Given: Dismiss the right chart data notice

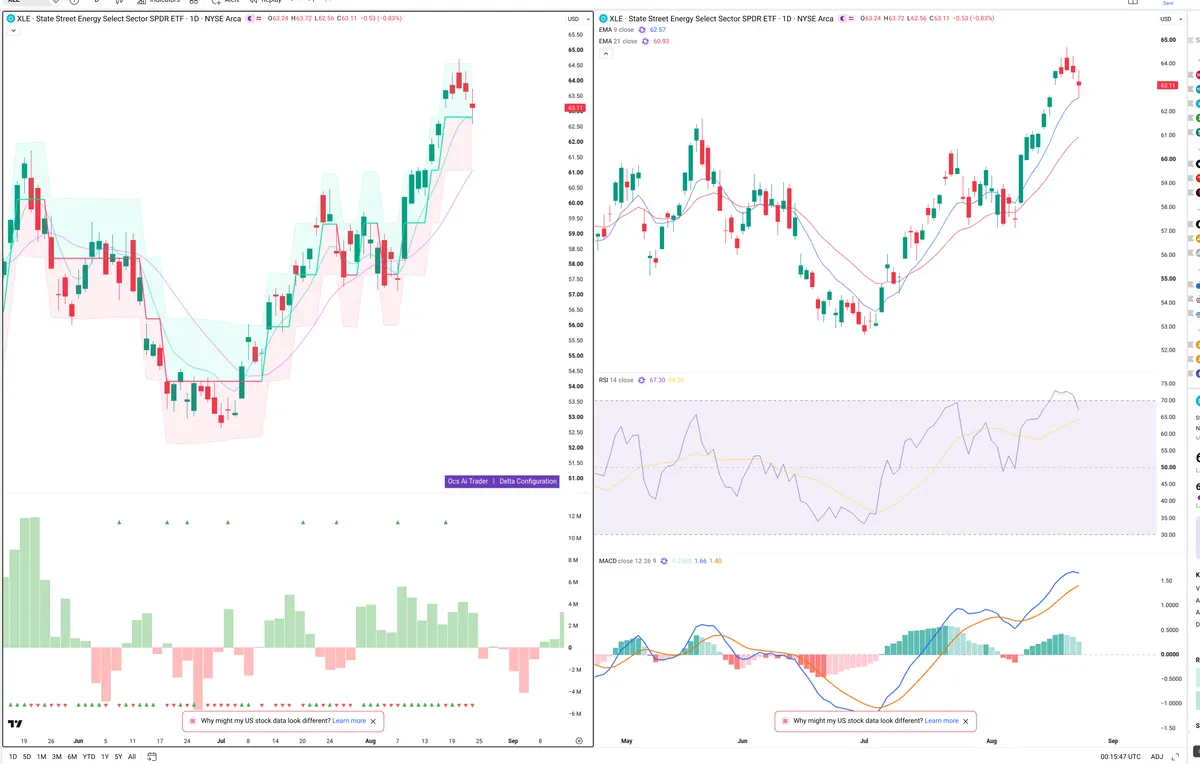Looking at the screenshot, I should pyautogui.click(x=966, y=720).
